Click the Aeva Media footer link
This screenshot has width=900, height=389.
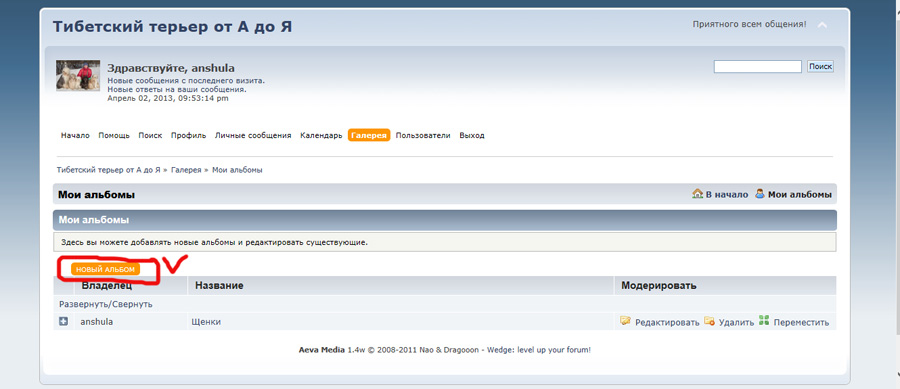click(x=321, y=349)
